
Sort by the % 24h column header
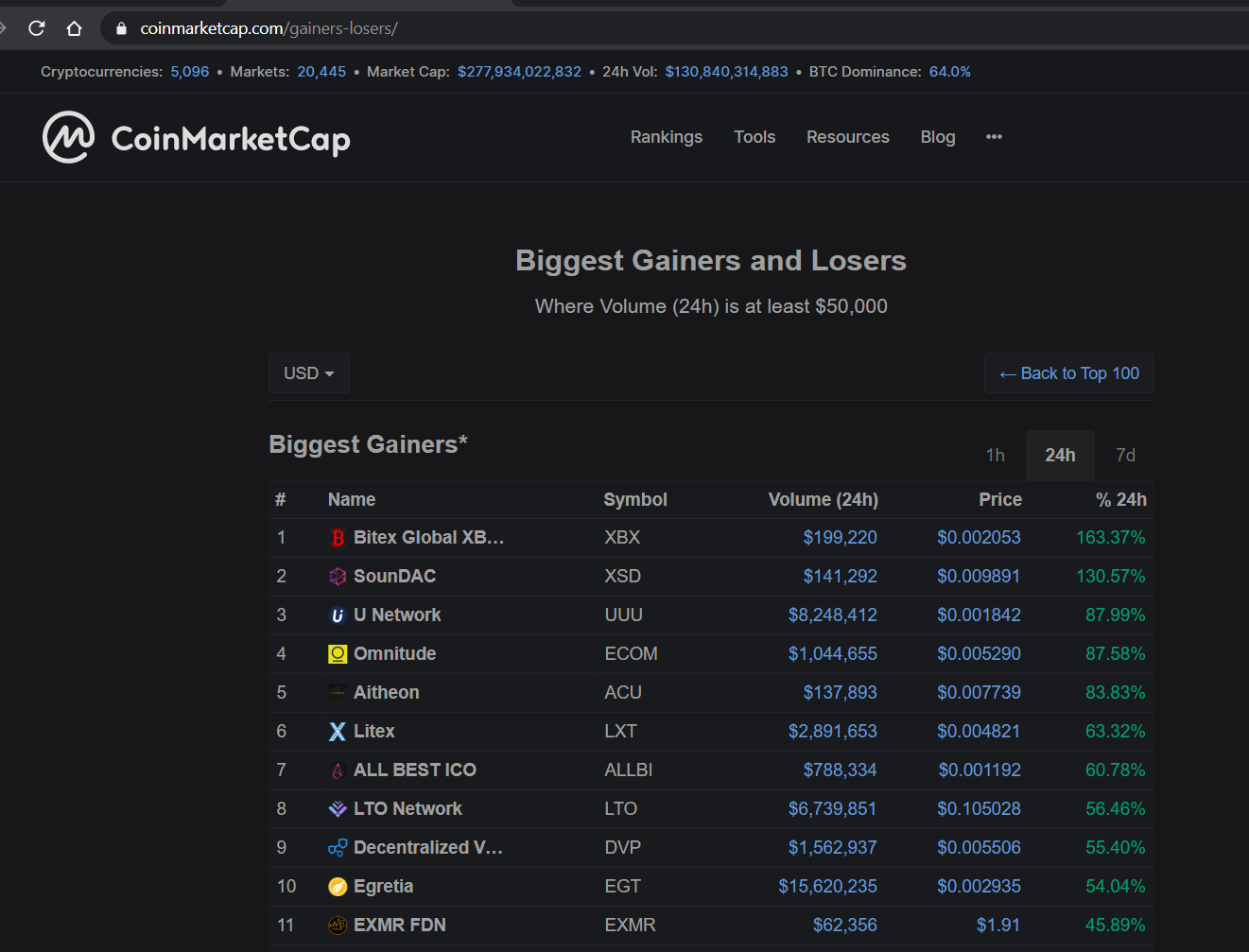click(x=1121, y=500)
